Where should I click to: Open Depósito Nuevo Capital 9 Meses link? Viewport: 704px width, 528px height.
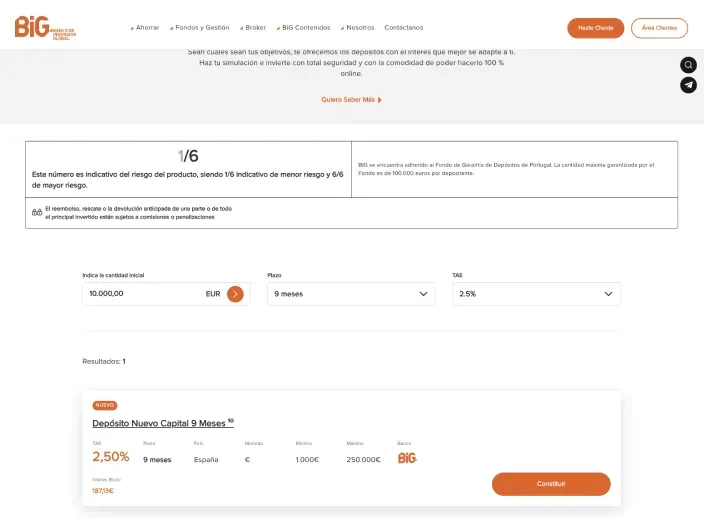click(x=163, y=423)
